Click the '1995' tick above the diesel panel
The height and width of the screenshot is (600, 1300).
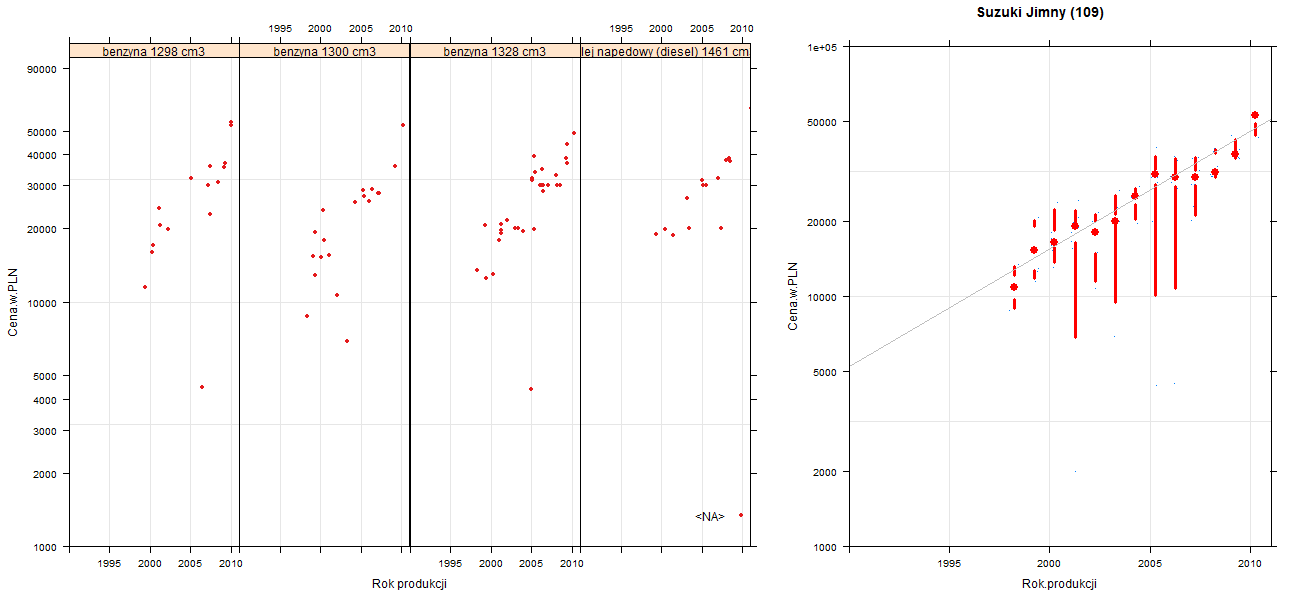[621, 28]
